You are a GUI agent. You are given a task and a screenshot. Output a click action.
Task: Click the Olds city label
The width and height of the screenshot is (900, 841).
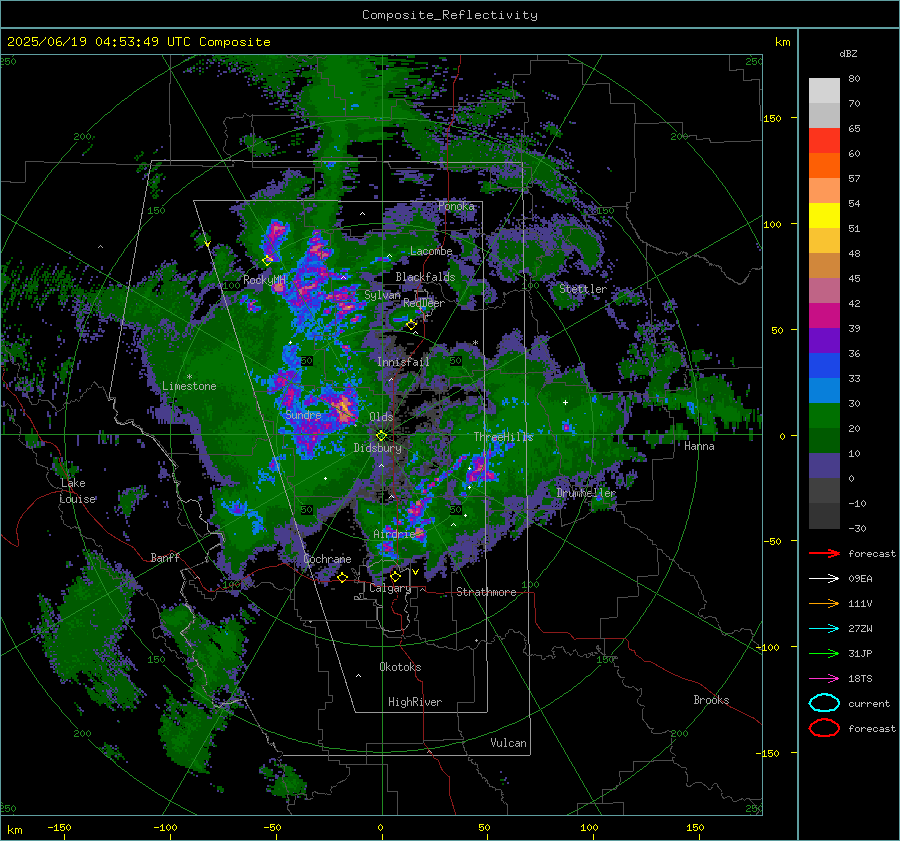tap(381, 417)
